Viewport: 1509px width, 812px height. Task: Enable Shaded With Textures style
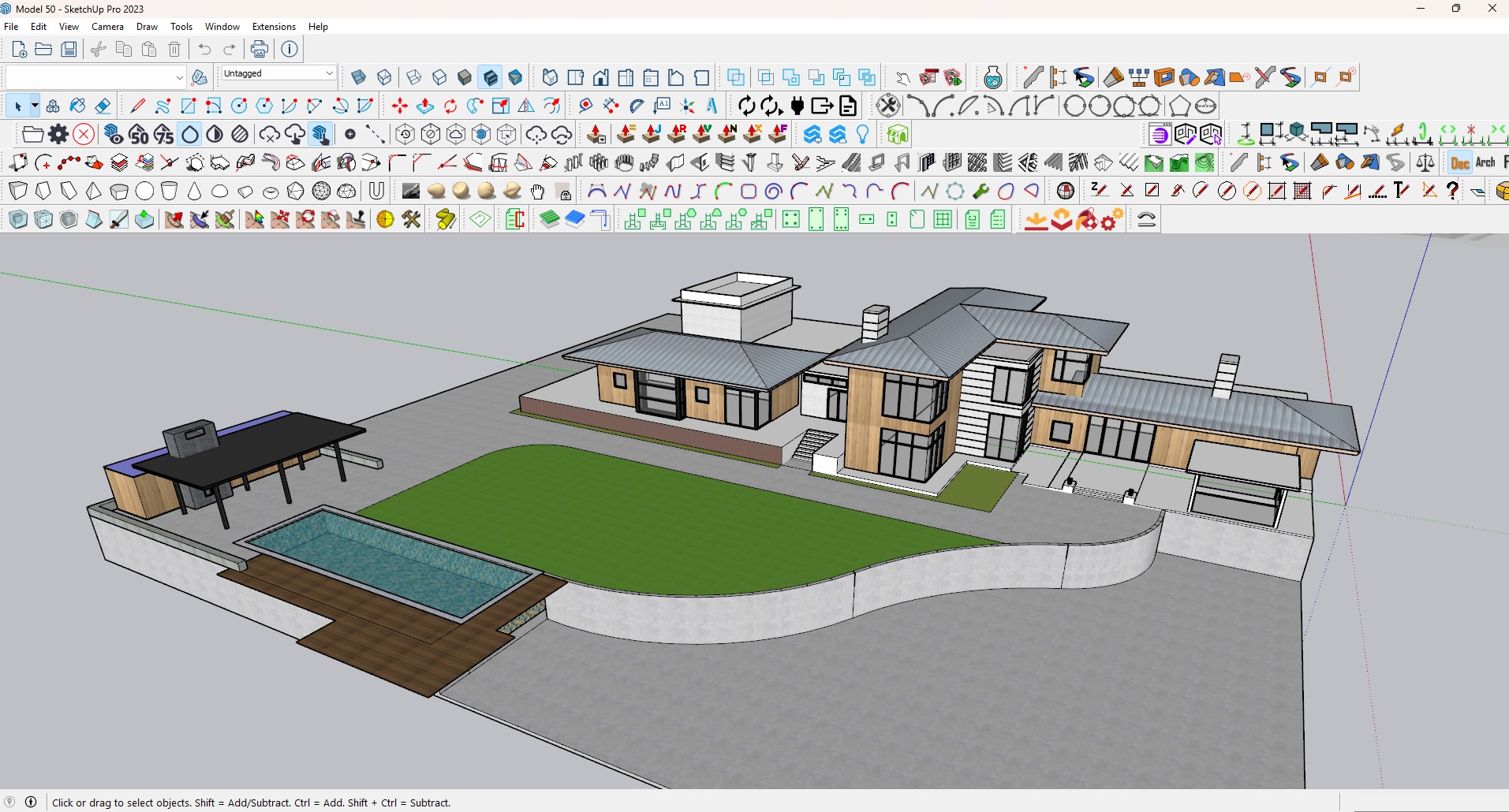tap(490, 77)
